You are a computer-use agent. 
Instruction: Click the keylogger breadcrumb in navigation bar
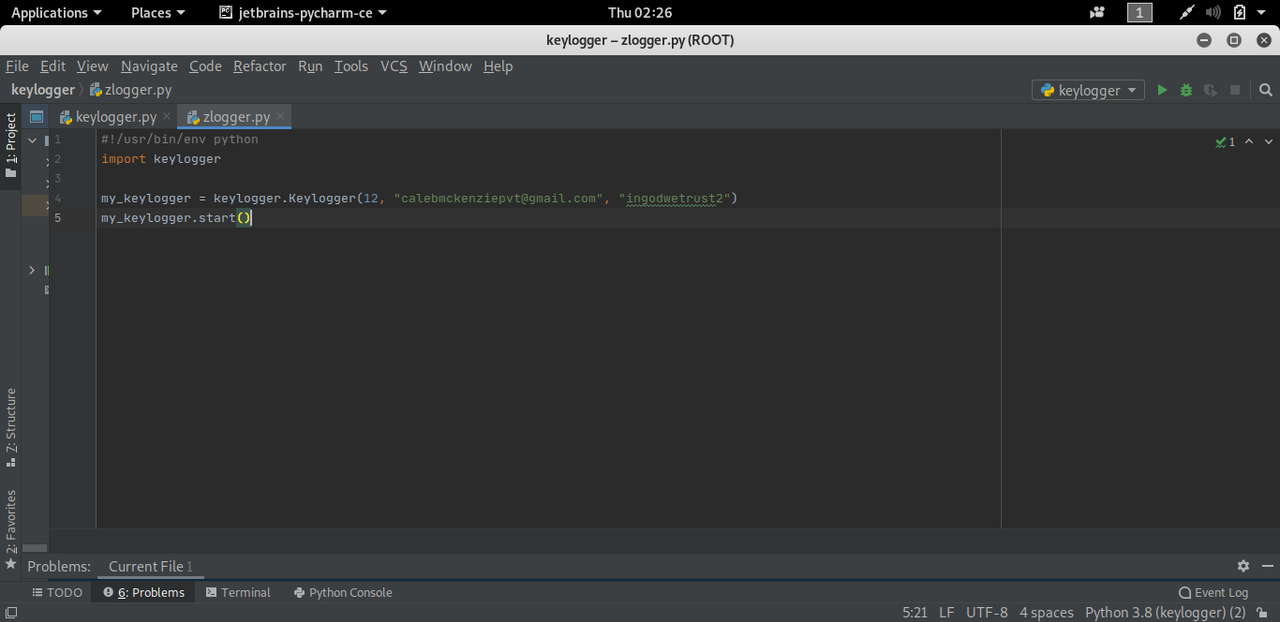coord(43,90)
